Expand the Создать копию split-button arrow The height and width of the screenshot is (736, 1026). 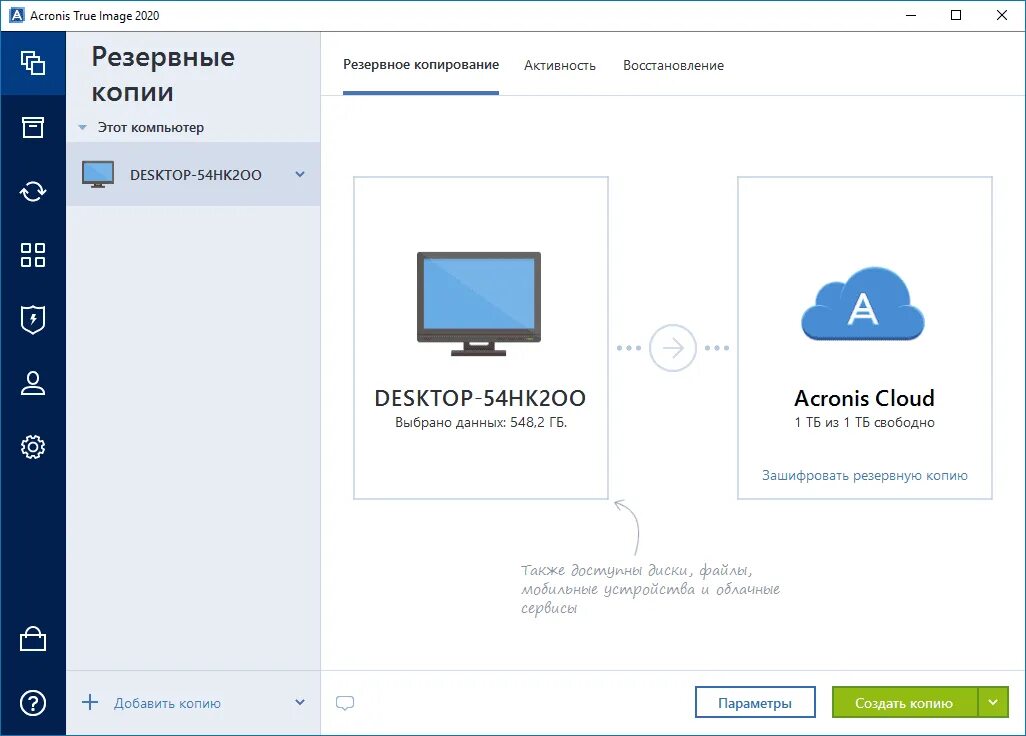tap(994, 702)
